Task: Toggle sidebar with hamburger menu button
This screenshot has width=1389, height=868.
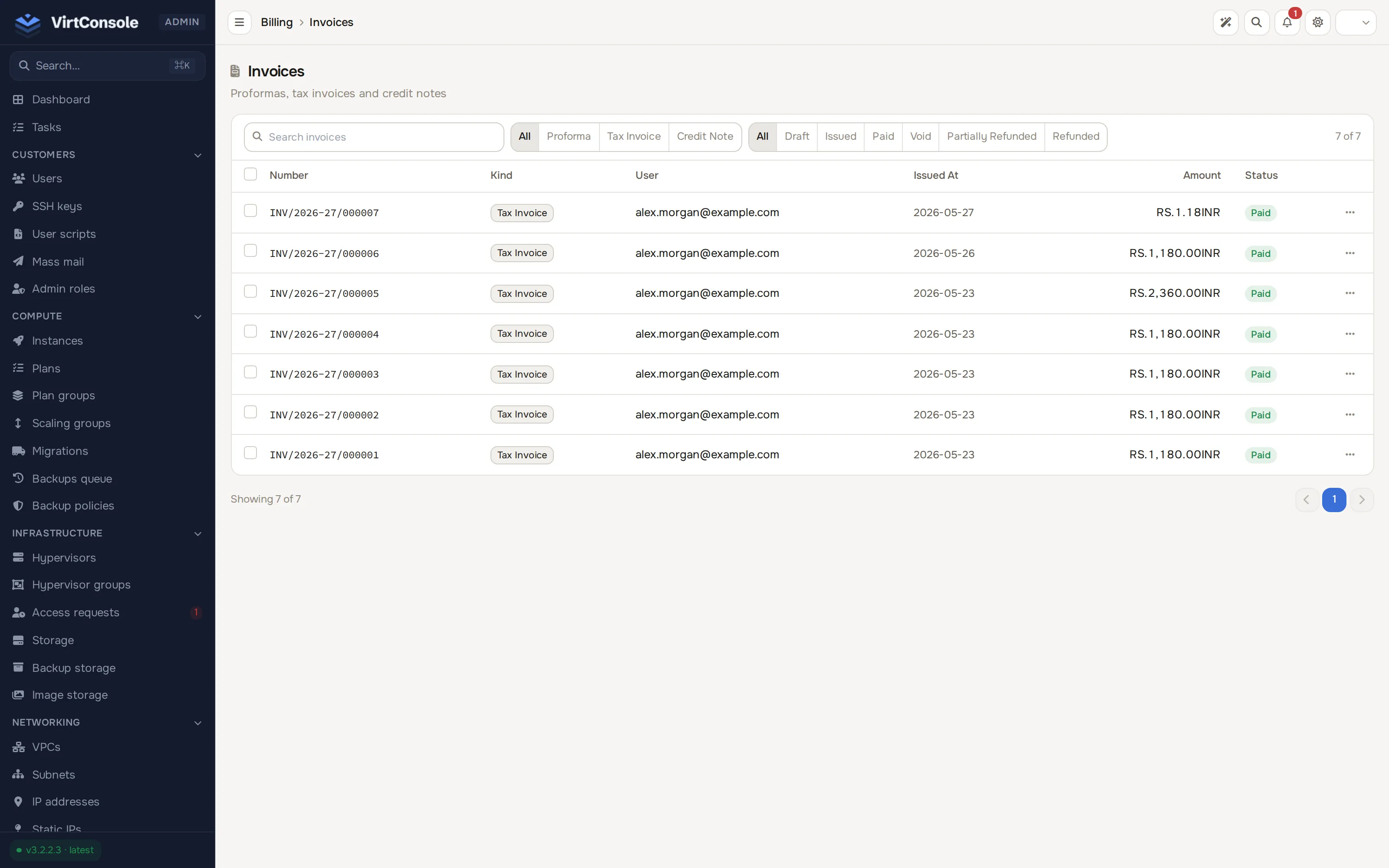Action: point(239,23)
